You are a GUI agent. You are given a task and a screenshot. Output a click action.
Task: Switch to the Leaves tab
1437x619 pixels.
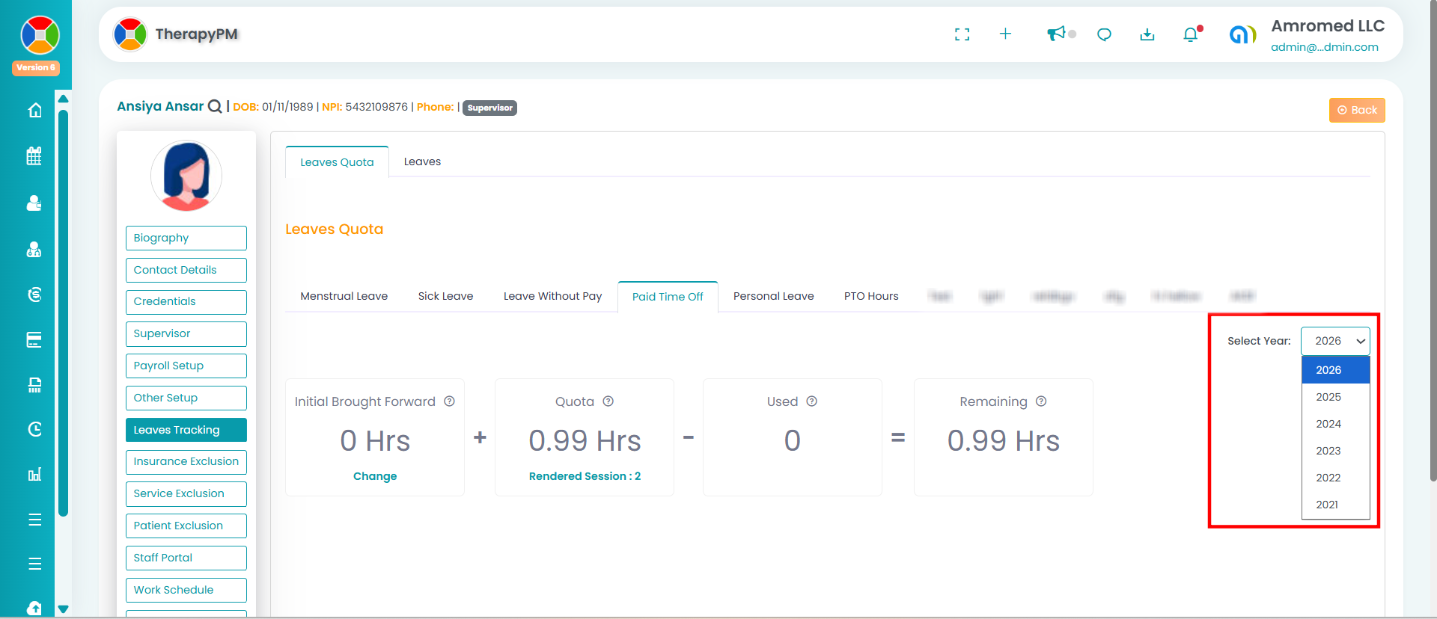(422, 161)
